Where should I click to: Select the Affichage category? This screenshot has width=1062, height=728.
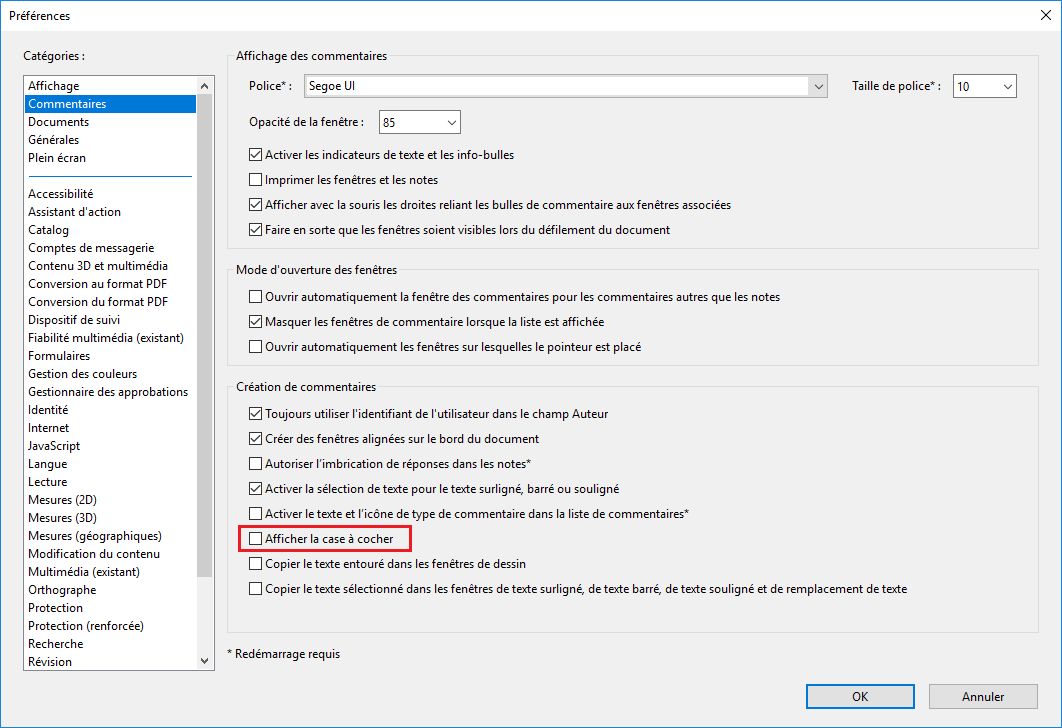click(x=110, y=86)
